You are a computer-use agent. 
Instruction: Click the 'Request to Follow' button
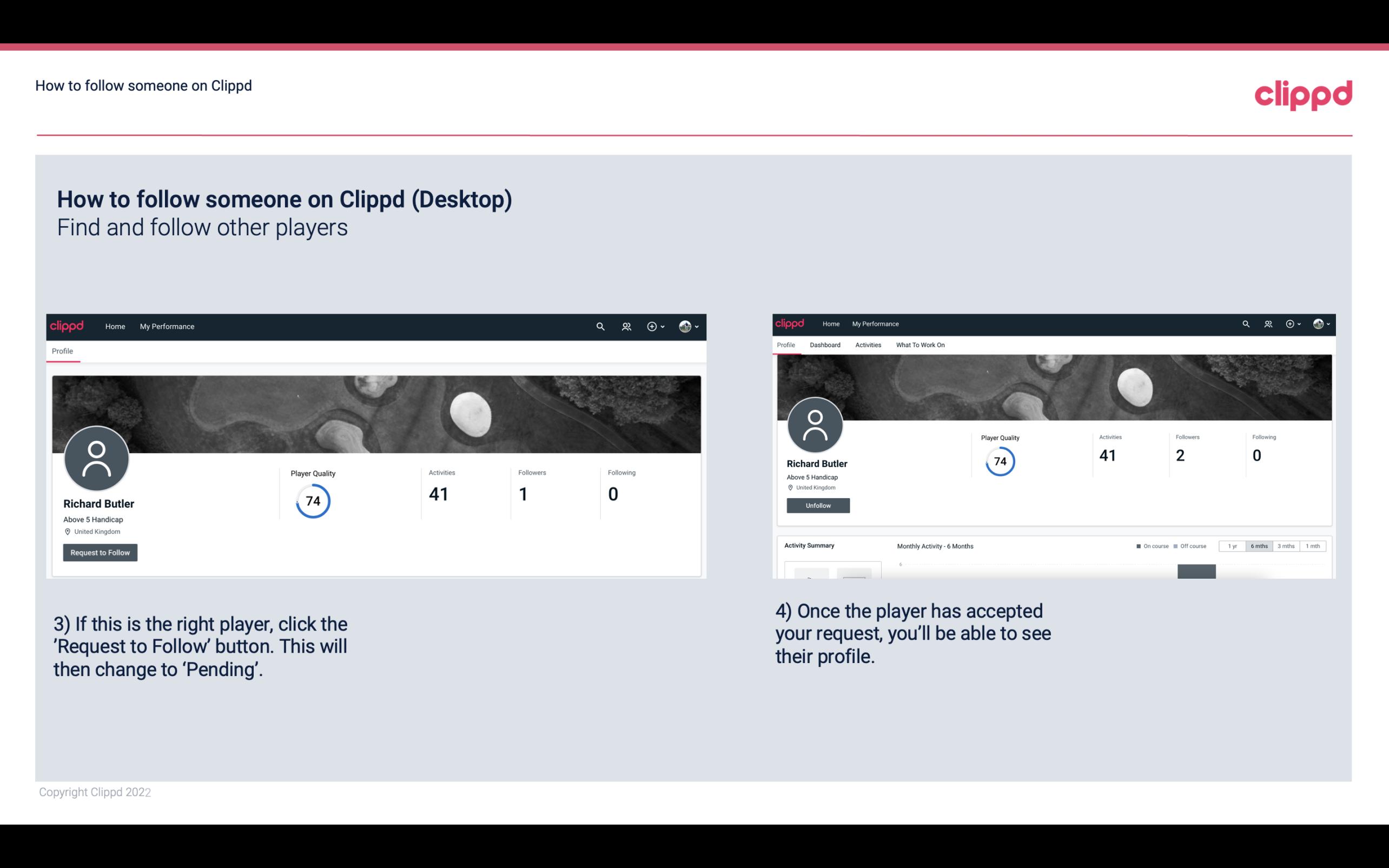point(100,552)
